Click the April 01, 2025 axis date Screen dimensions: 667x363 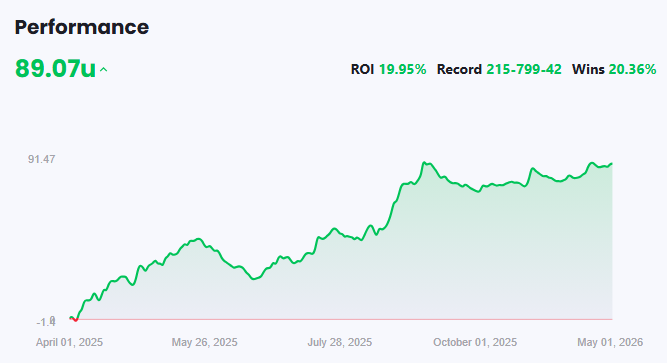point(69,343)
